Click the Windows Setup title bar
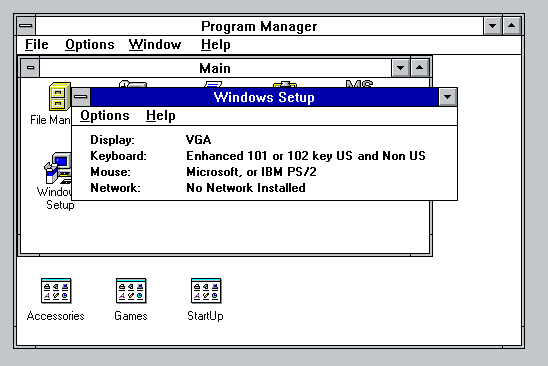This screenshot has width=548, height=366. point(264,97)
